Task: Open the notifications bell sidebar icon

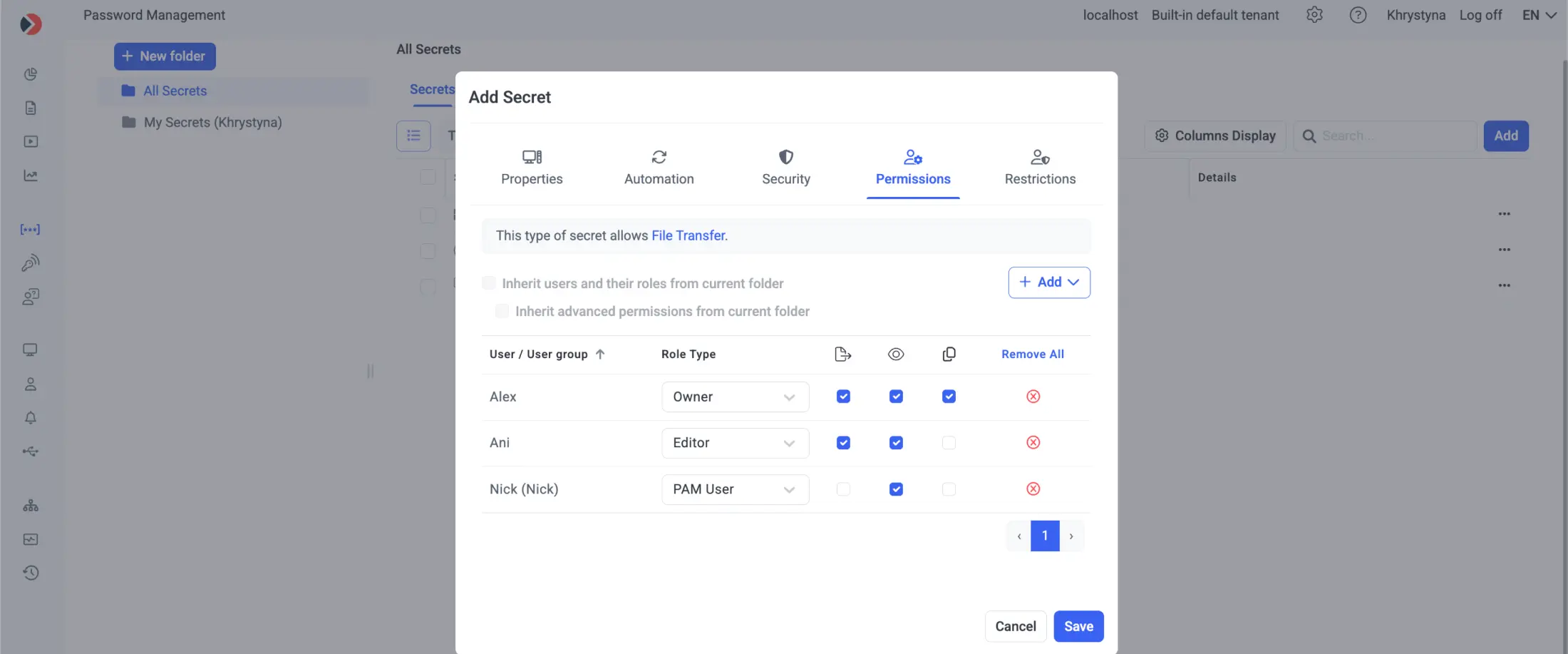Action: [30, 418]
